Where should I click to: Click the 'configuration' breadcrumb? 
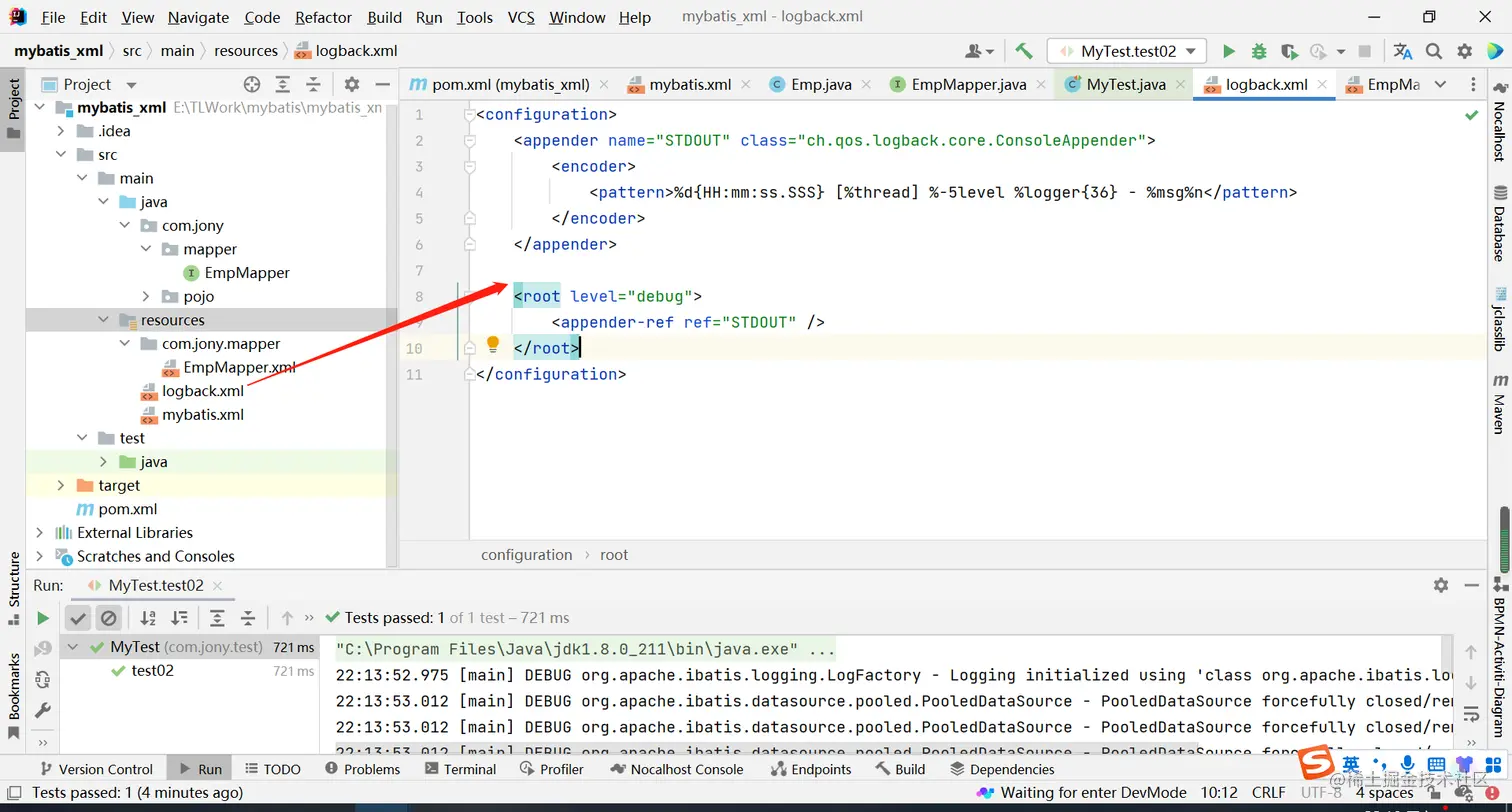pos(526,555)
